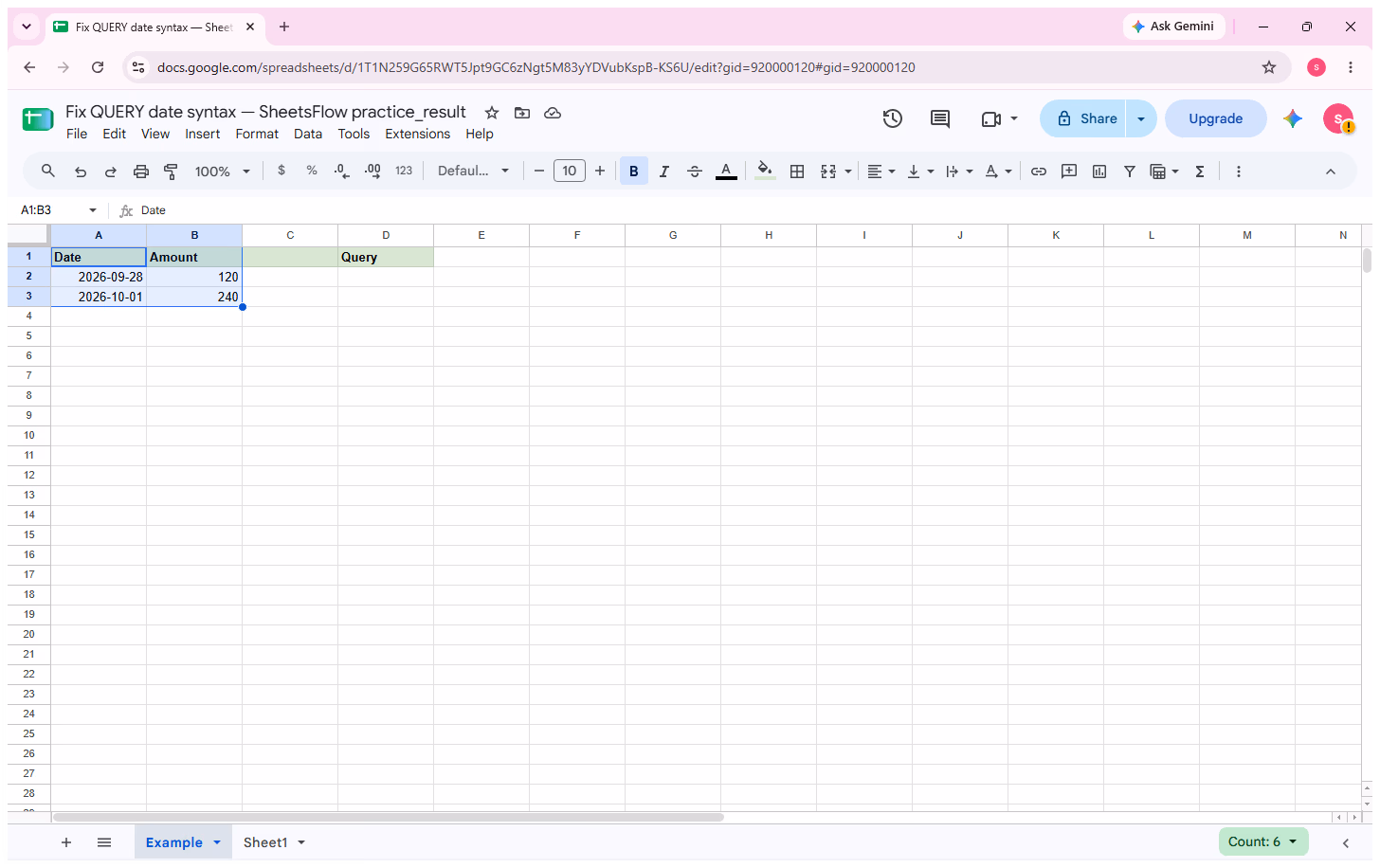Open version history clock icon
The image size is (1380, 868).
[893, 118]
